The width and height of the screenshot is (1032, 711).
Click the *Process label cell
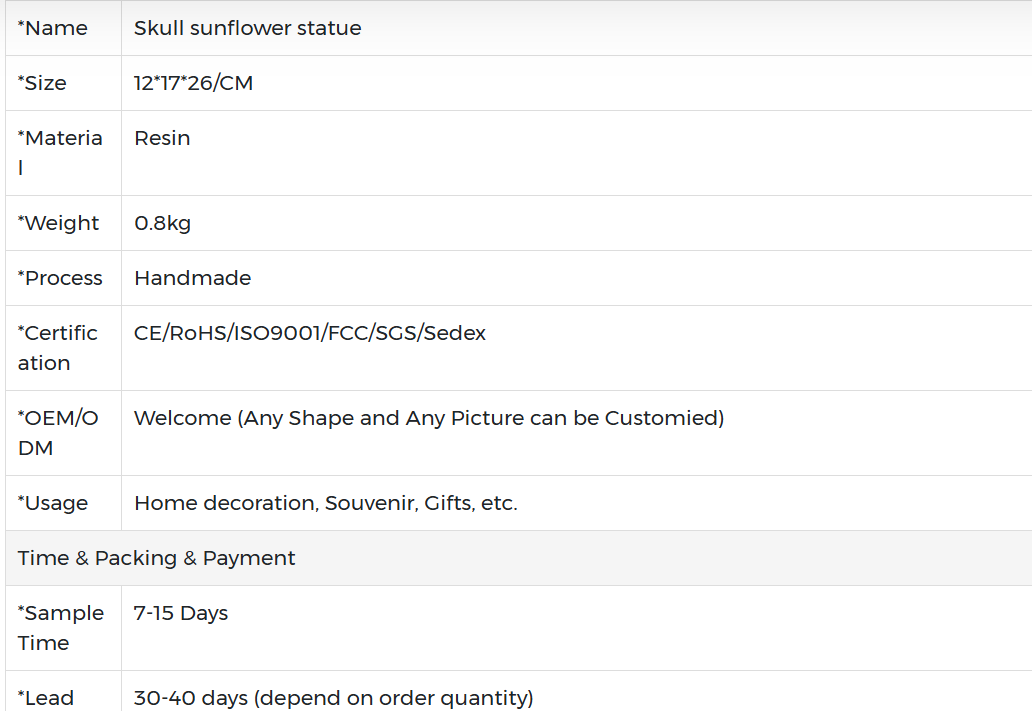point(60,278)
